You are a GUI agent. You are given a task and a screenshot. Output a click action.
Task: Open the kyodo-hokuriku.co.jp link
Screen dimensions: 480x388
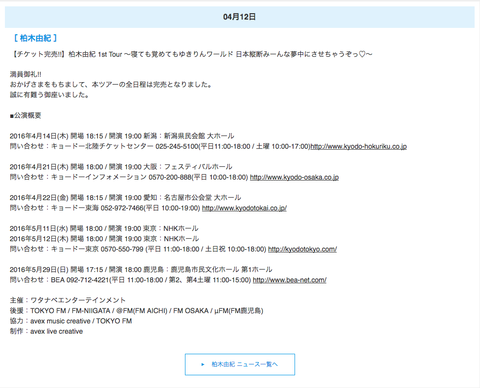coord(358,146)
